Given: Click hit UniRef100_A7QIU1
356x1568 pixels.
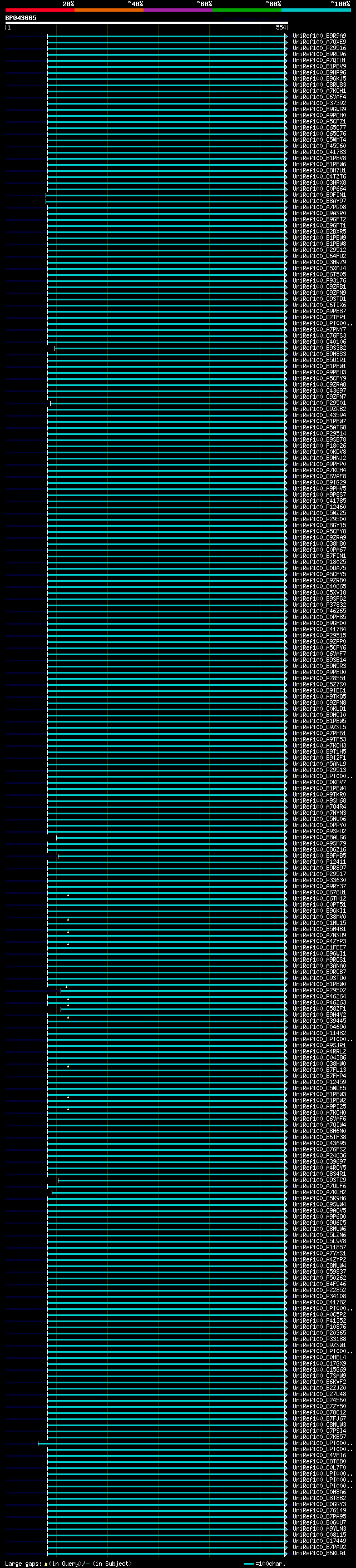Looking at the screenshot, I should tap(319, 60).
